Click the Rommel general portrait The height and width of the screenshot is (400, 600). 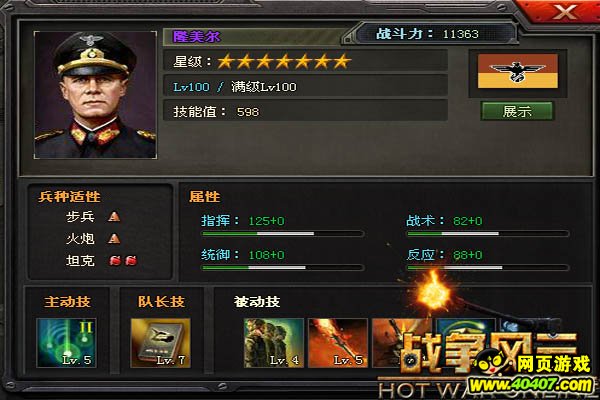click(95, 95)
